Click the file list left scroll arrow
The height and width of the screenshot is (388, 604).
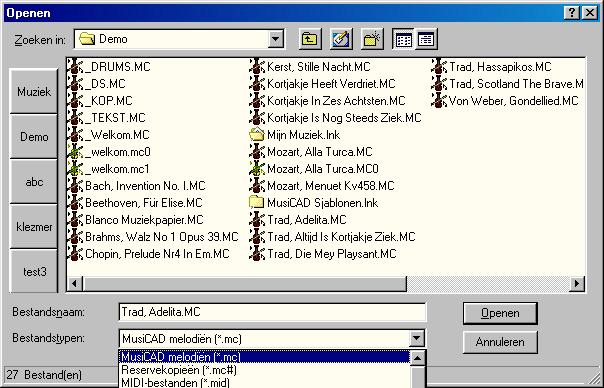click(75, 284)
